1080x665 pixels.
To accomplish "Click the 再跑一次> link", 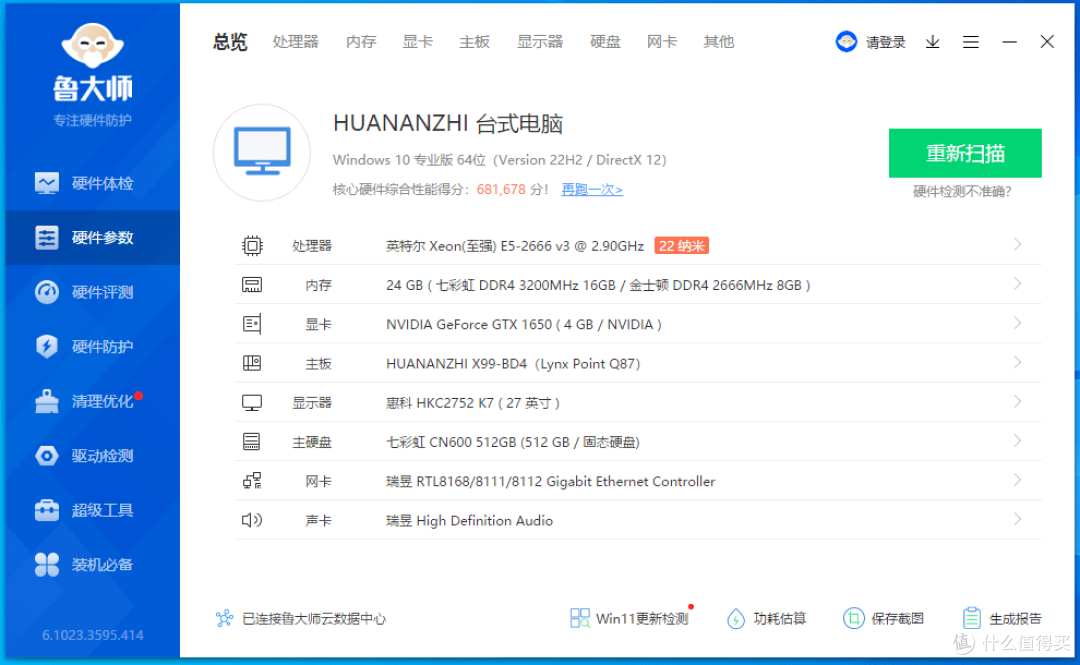I will pos(592,190).
